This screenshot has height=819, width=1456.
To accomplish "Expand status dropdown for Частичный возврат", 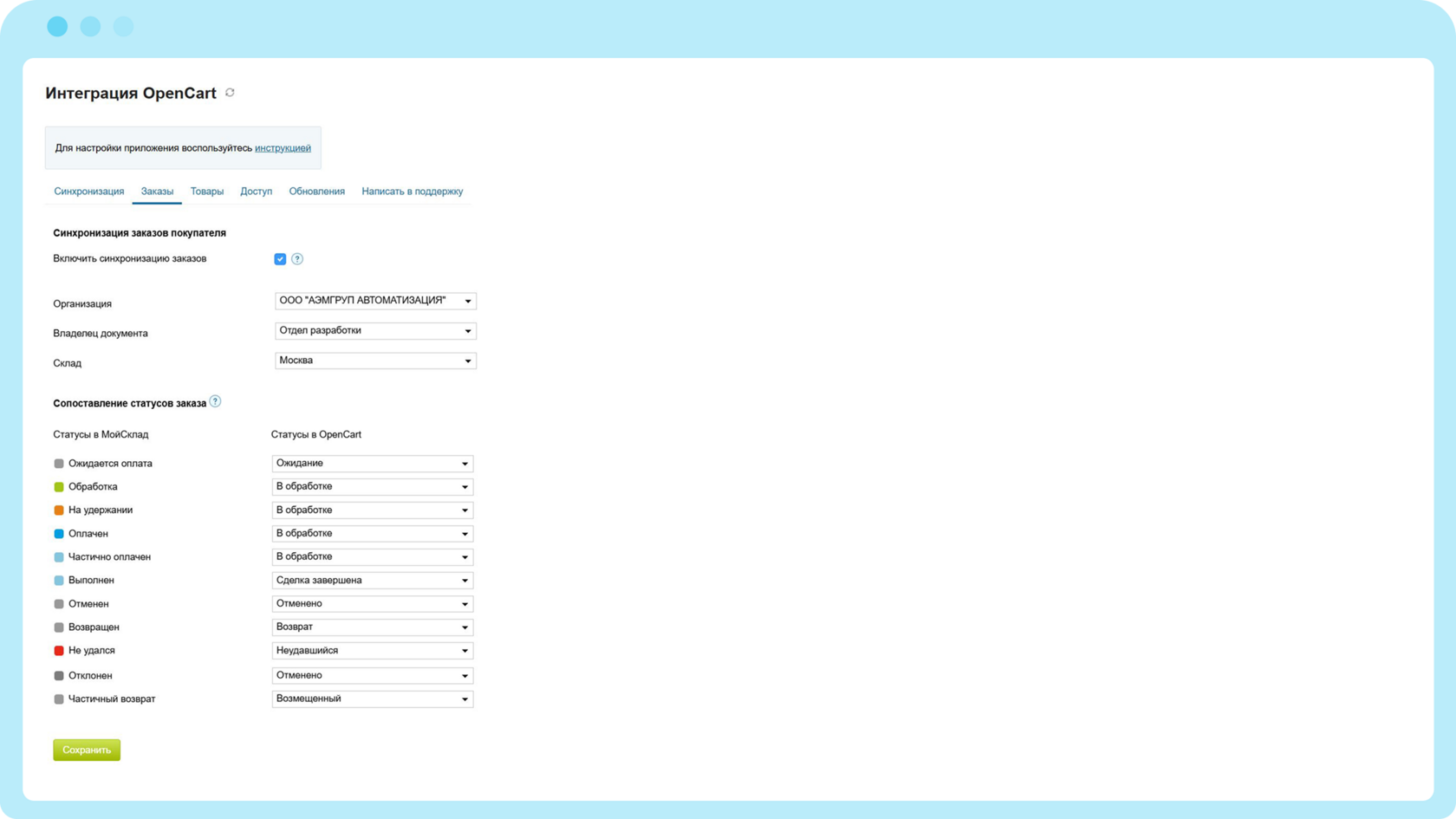I will click(x=373, y=699).
